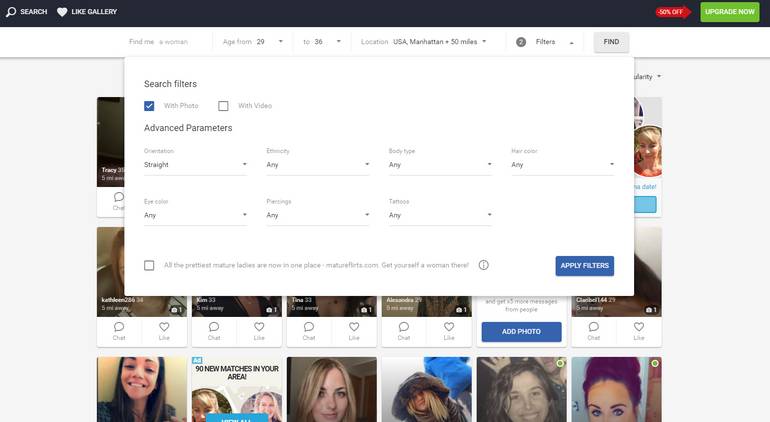770x422 pixels.
Task: Open the smiling brunette profile photo
Action: pos(142,390)
